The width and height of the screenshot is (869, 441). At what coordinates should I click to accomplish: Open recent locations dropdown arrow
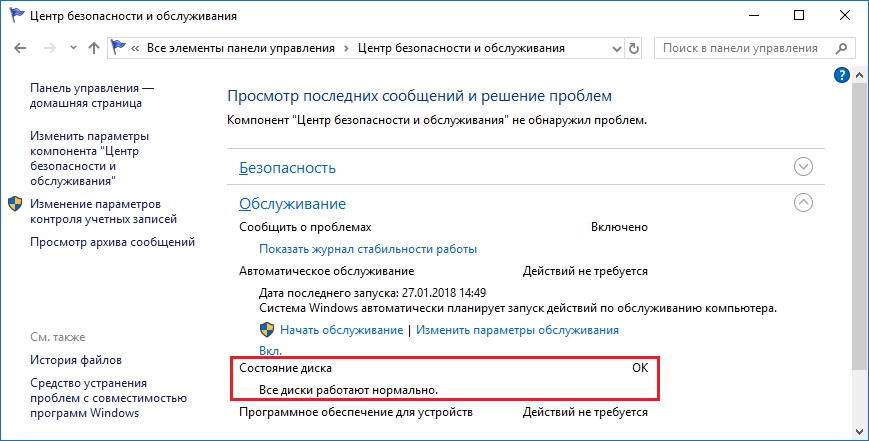(73, 48)
